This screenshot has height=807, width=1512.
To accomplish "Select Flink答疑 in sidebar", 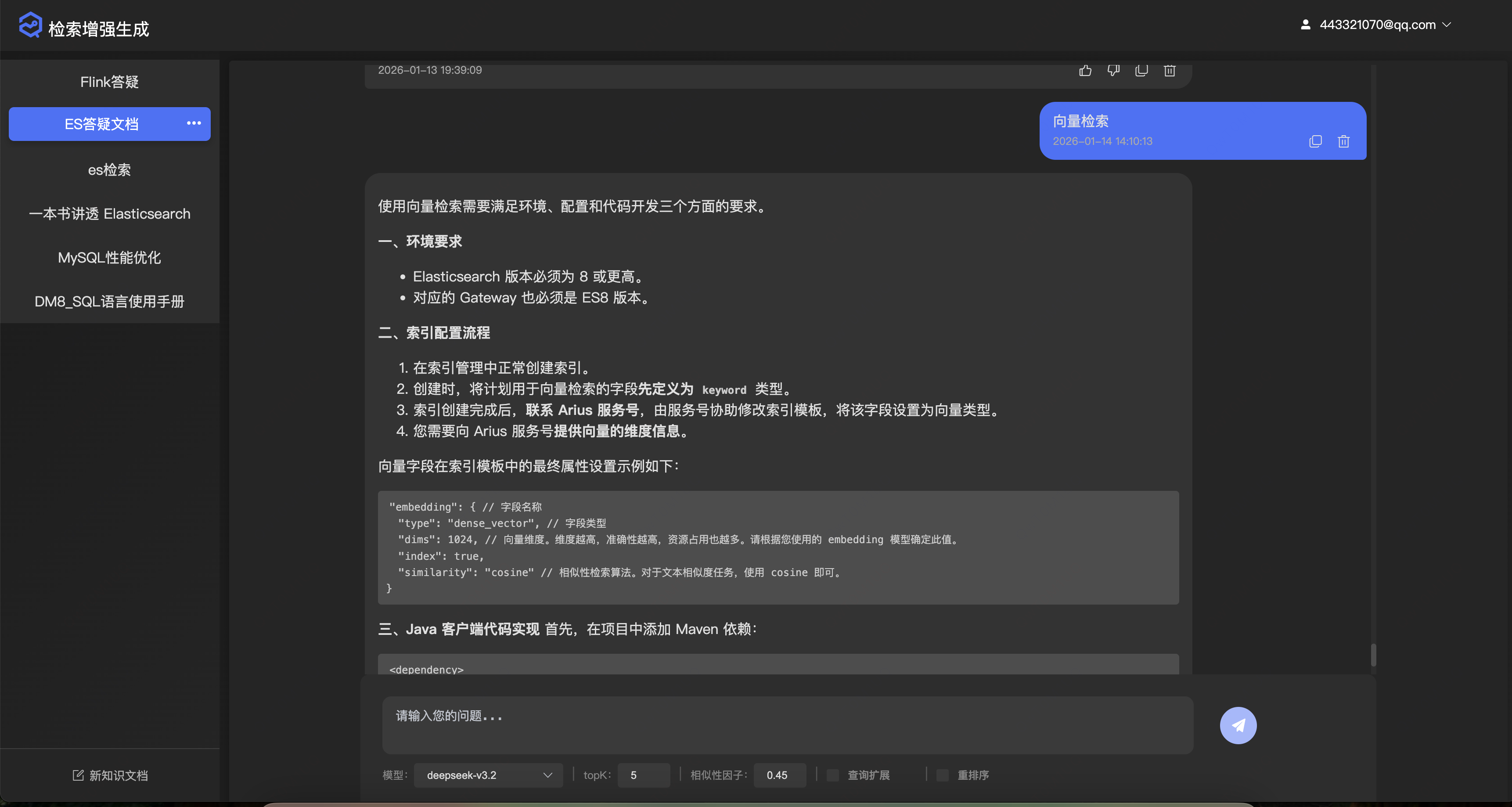I will tap(109, 82).
